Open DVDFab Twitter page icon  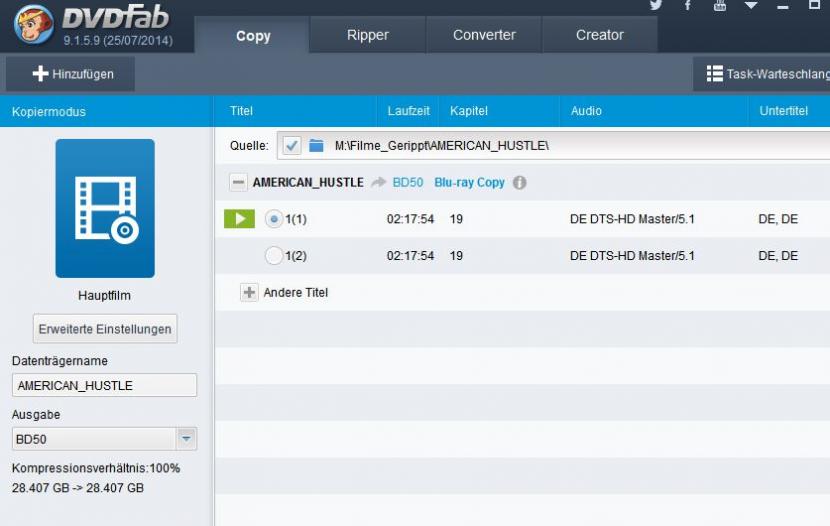(x=656, y=6)
